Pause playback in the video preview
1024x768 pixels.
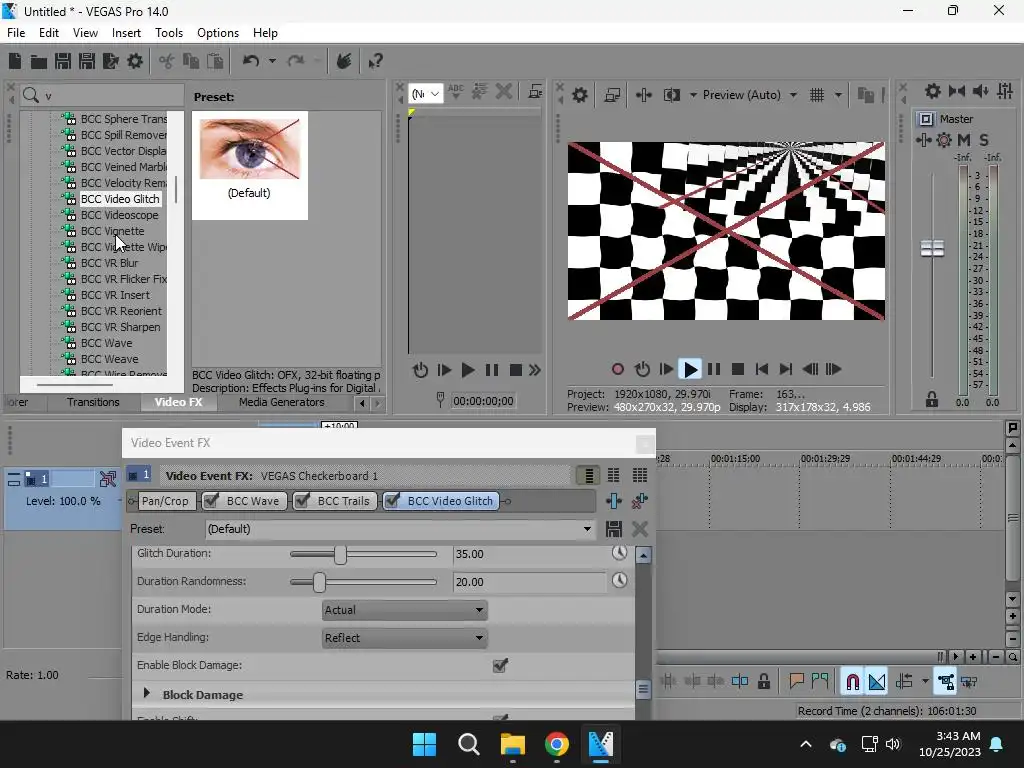(x=714, y=370)
